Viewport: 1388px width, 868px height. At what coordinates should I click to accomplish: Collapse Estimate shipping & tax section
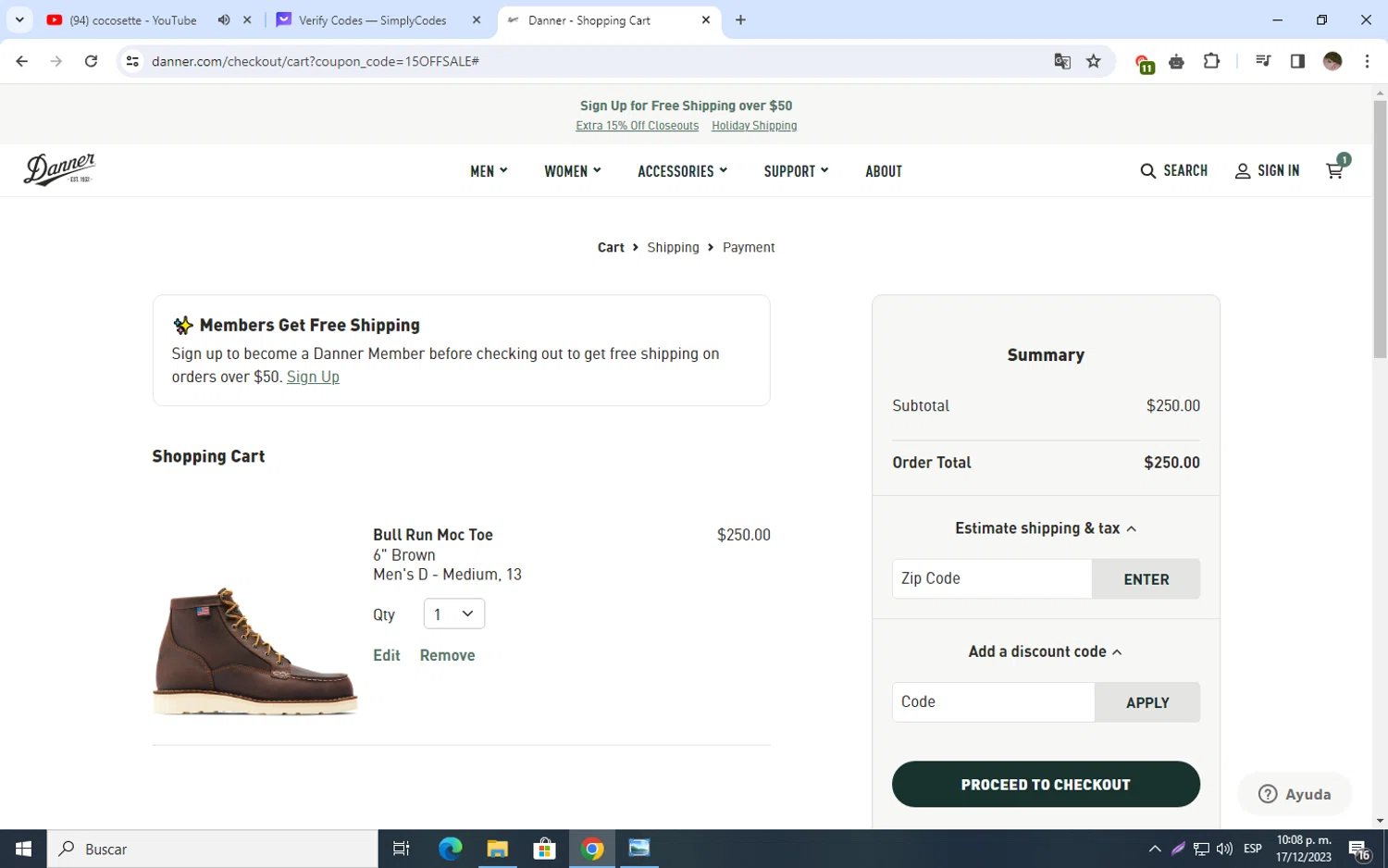[1046, 528]
